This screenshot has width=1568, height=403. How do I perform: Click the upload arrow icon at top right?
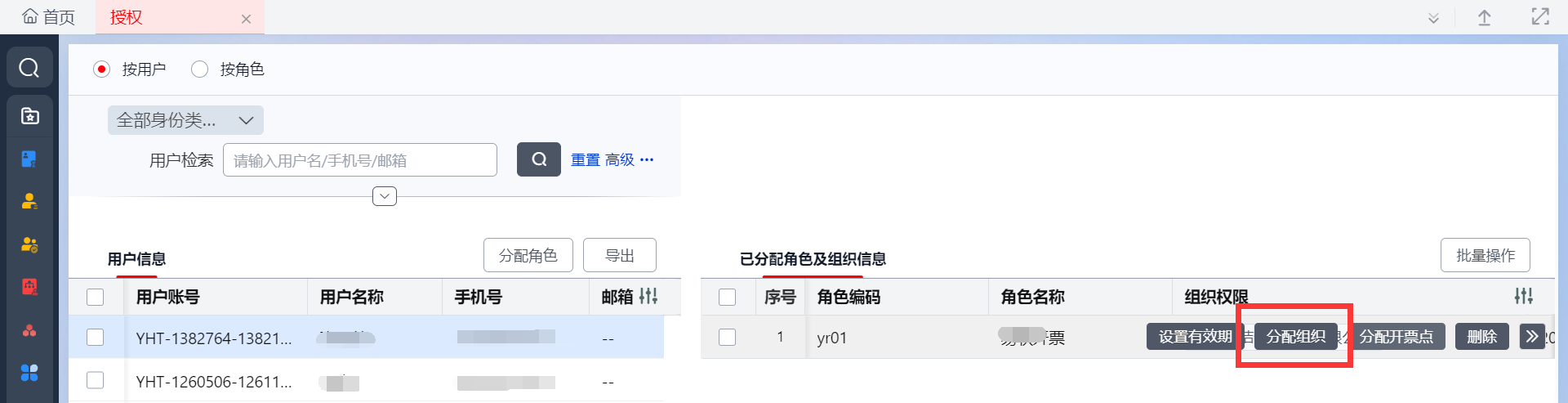point(1484,18)
